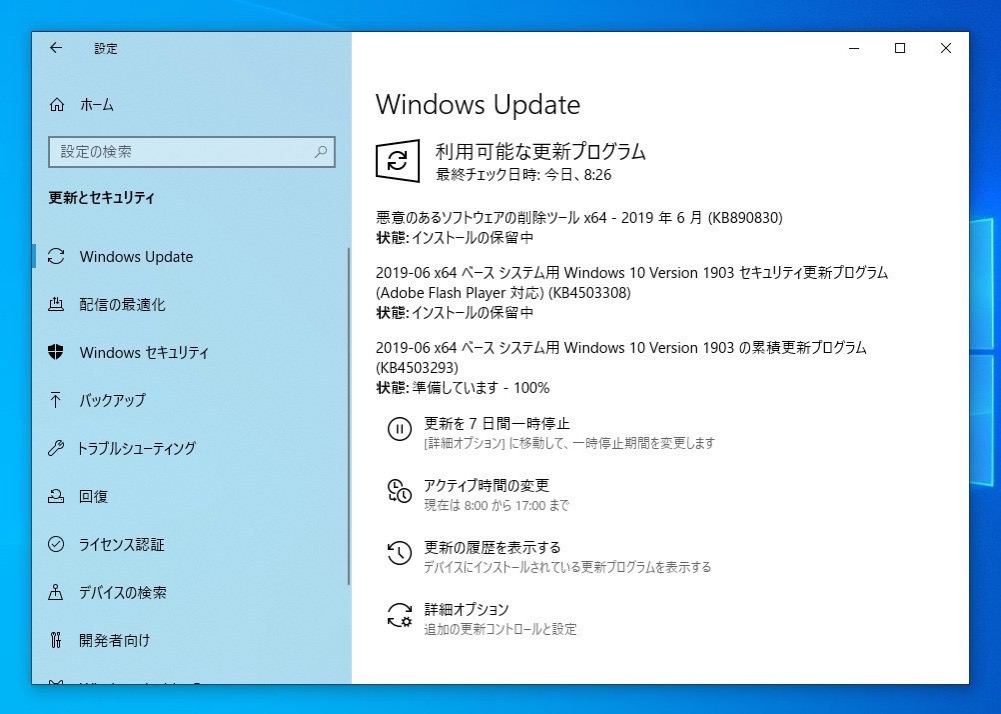
Task: Minimize the Settings window
Action: pos(854,48)
